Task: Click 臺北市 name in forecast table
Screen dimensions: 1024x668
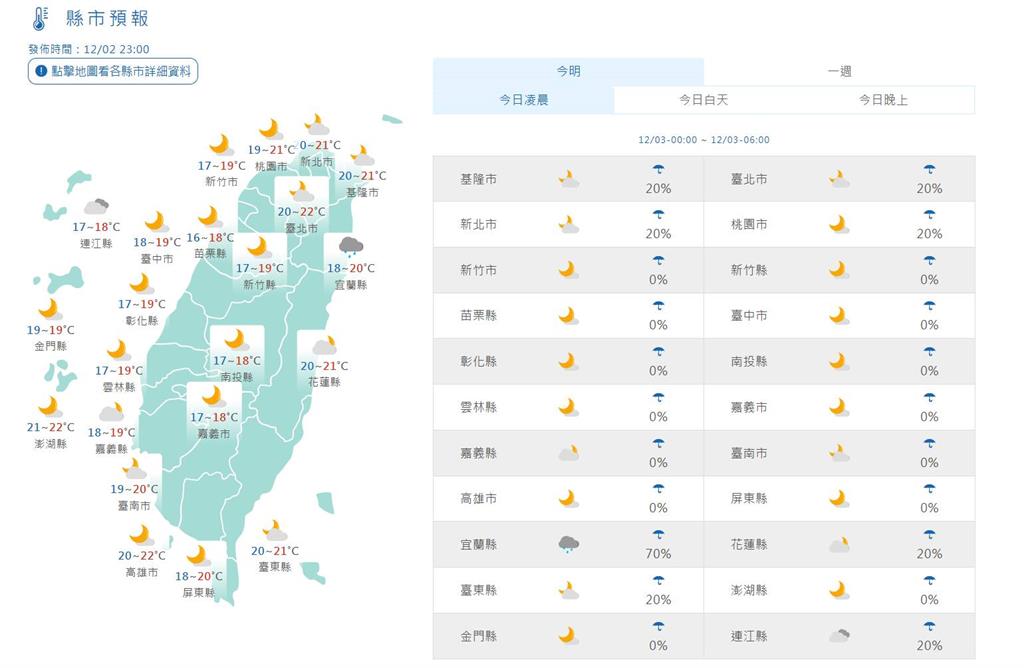Action: point(749,179)
